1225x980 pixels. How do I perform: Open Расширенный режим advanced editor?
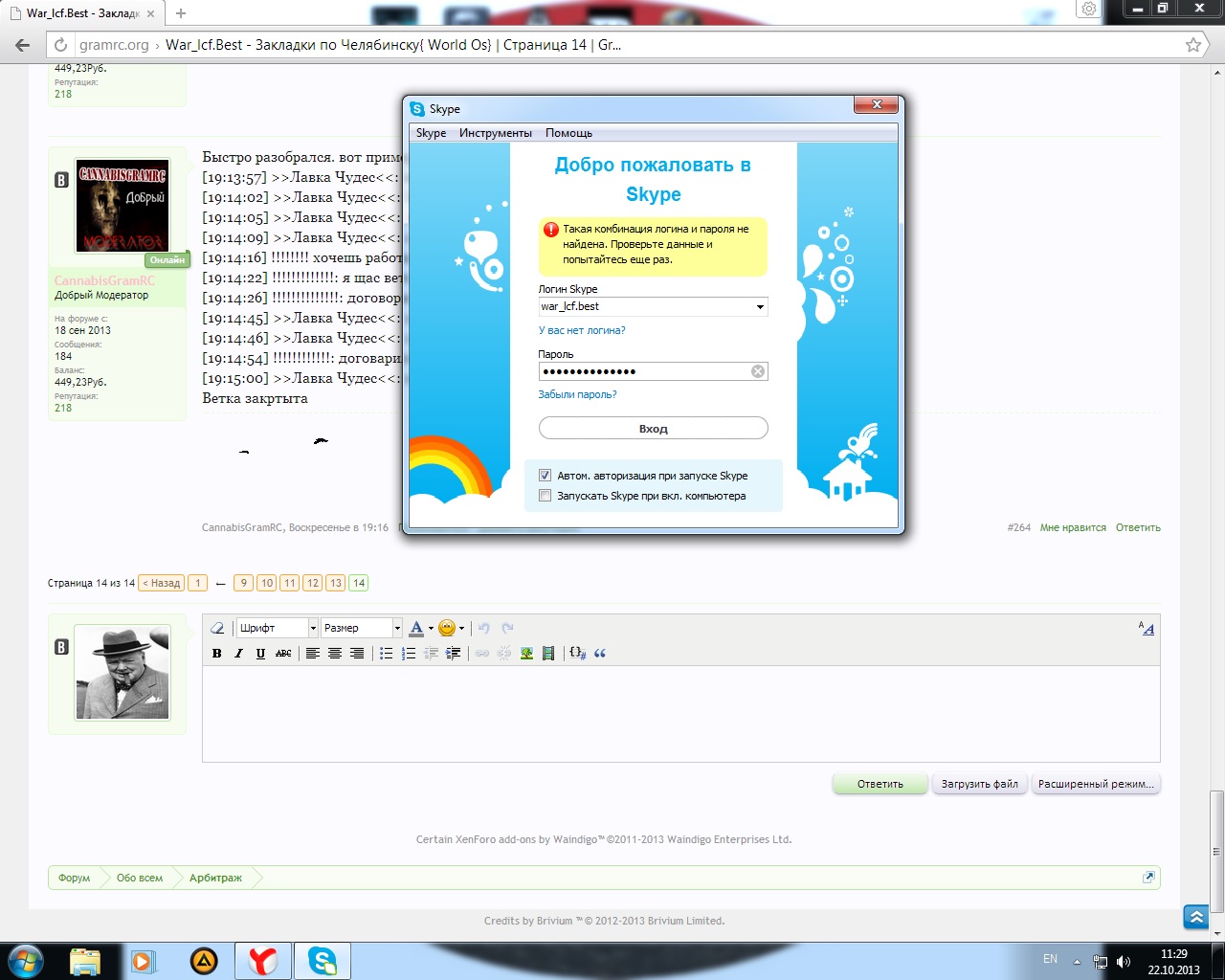coord(1096,784)
